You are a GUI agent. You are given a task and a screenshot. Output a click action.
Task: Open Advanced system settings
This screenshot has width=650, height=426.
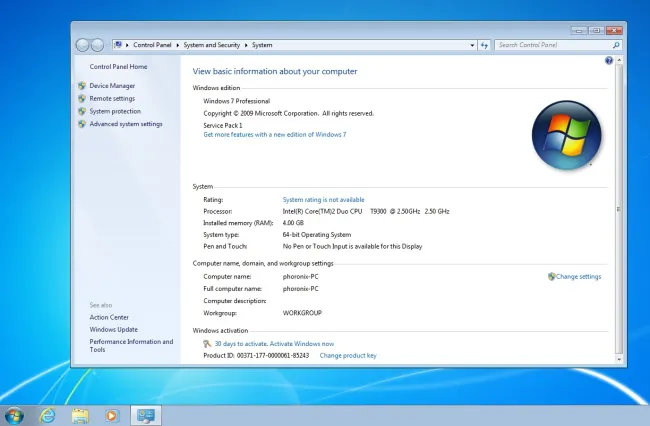pyautogui.click(x=126, y=124)
